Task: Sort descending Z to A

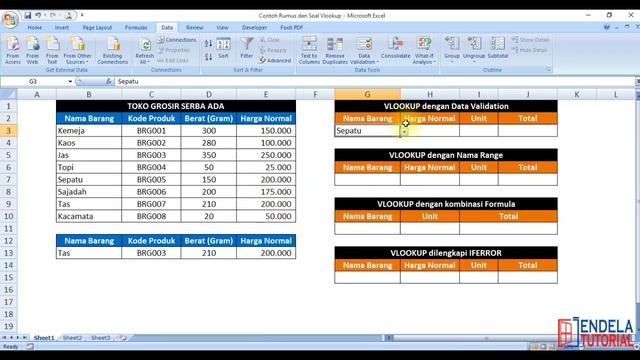Action: pos(208,57)
